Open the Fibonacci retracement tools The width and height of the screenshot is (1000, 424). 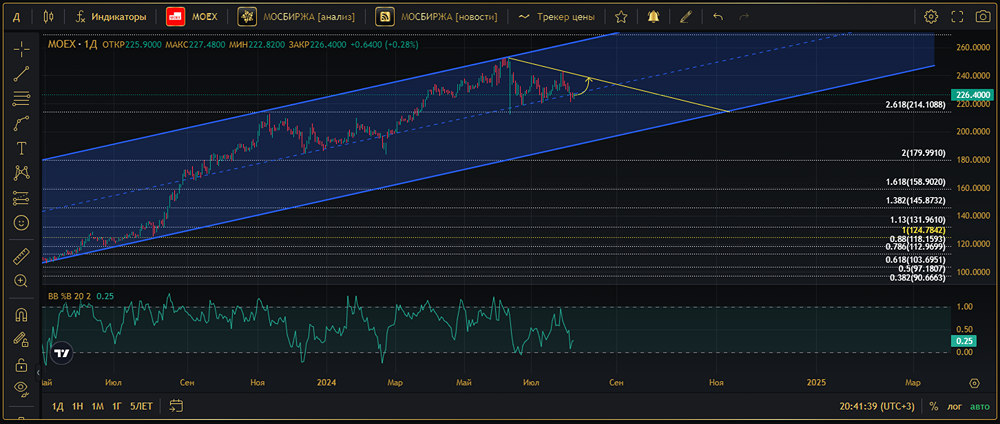tap(21, 98)
